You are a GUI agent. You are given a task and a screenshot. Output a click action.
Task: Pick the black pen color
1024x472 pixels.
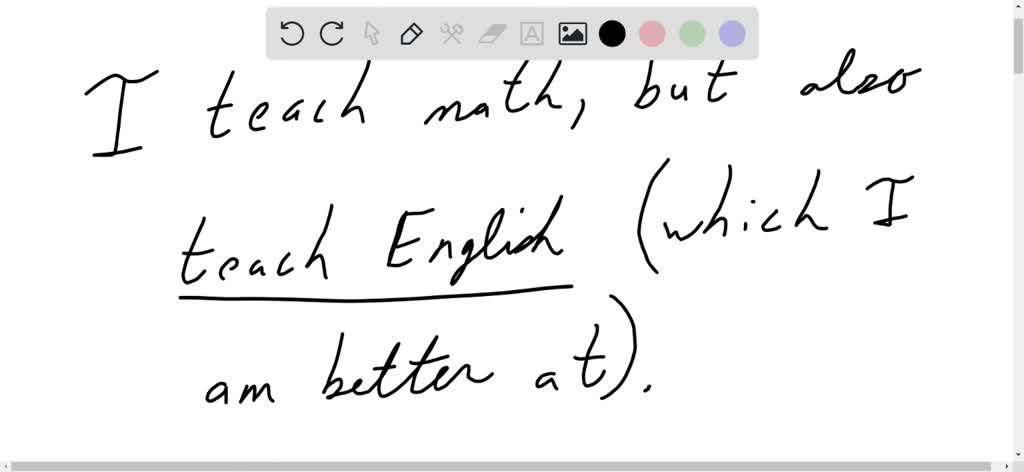(612, 33)
